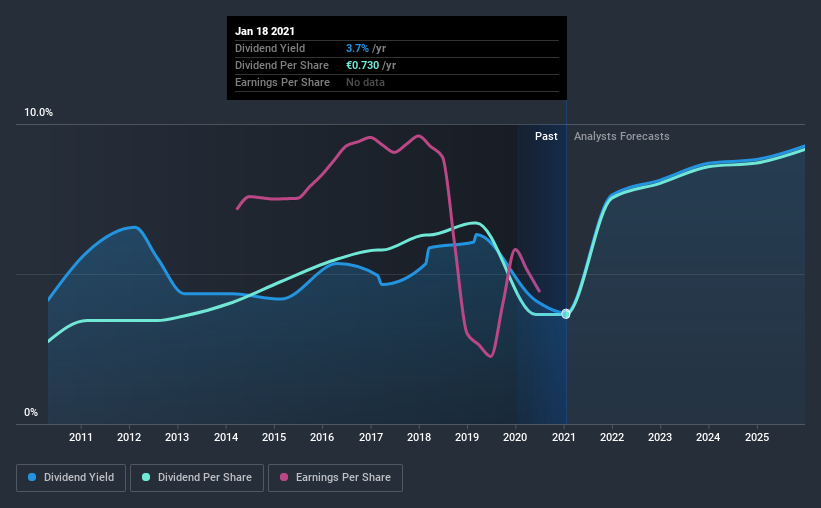This screenshot has width=821, height=508.
Task: Toggle the Dividend Yield legend series
Action: tap(71, 478)
